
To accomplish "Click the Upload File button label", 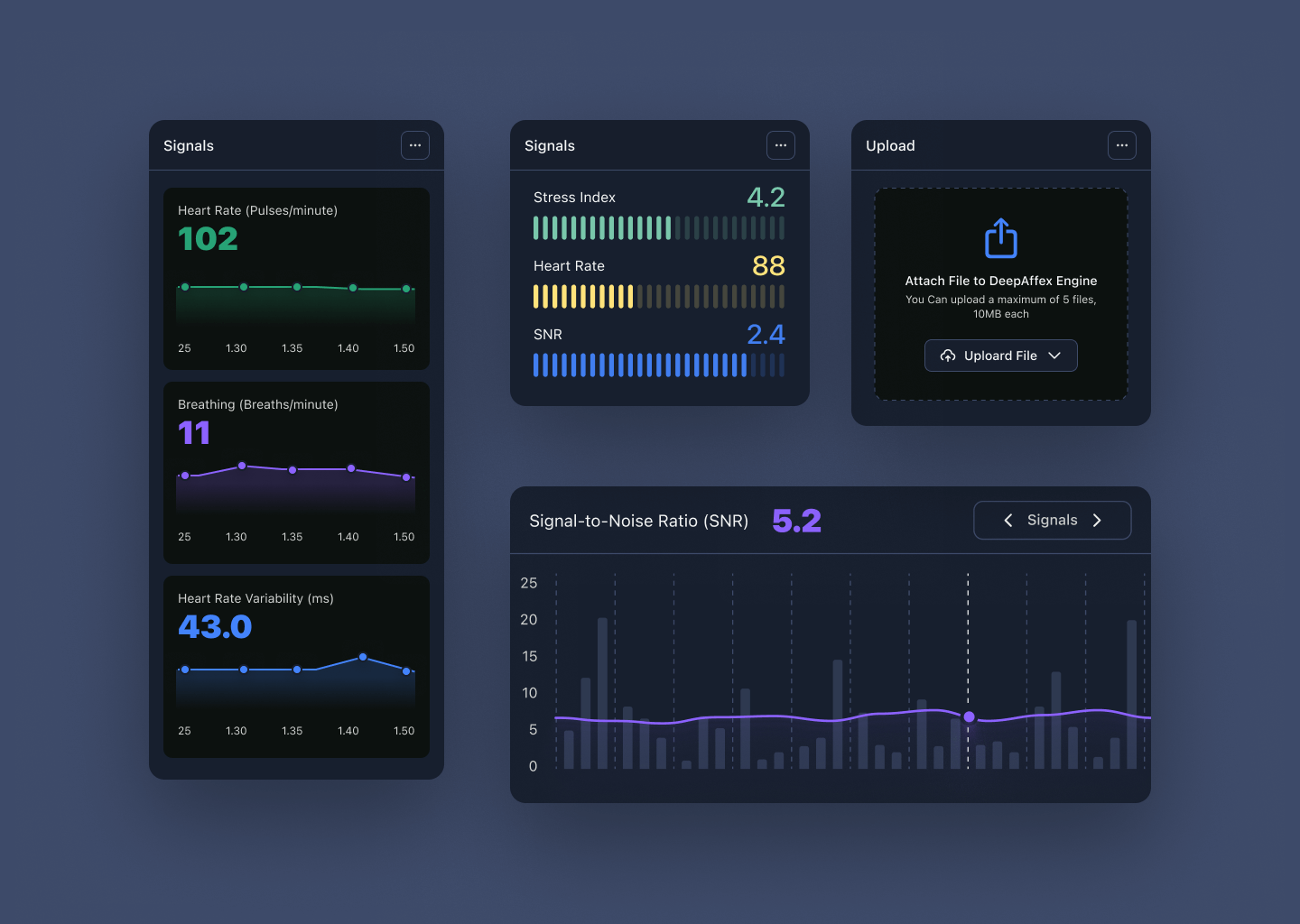I will click(x=1000, y=356).
